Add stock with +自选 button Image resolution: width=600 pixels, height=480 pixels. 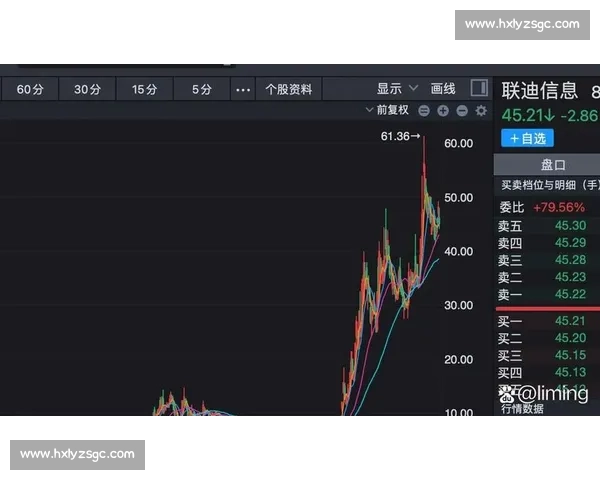[527, 138]
